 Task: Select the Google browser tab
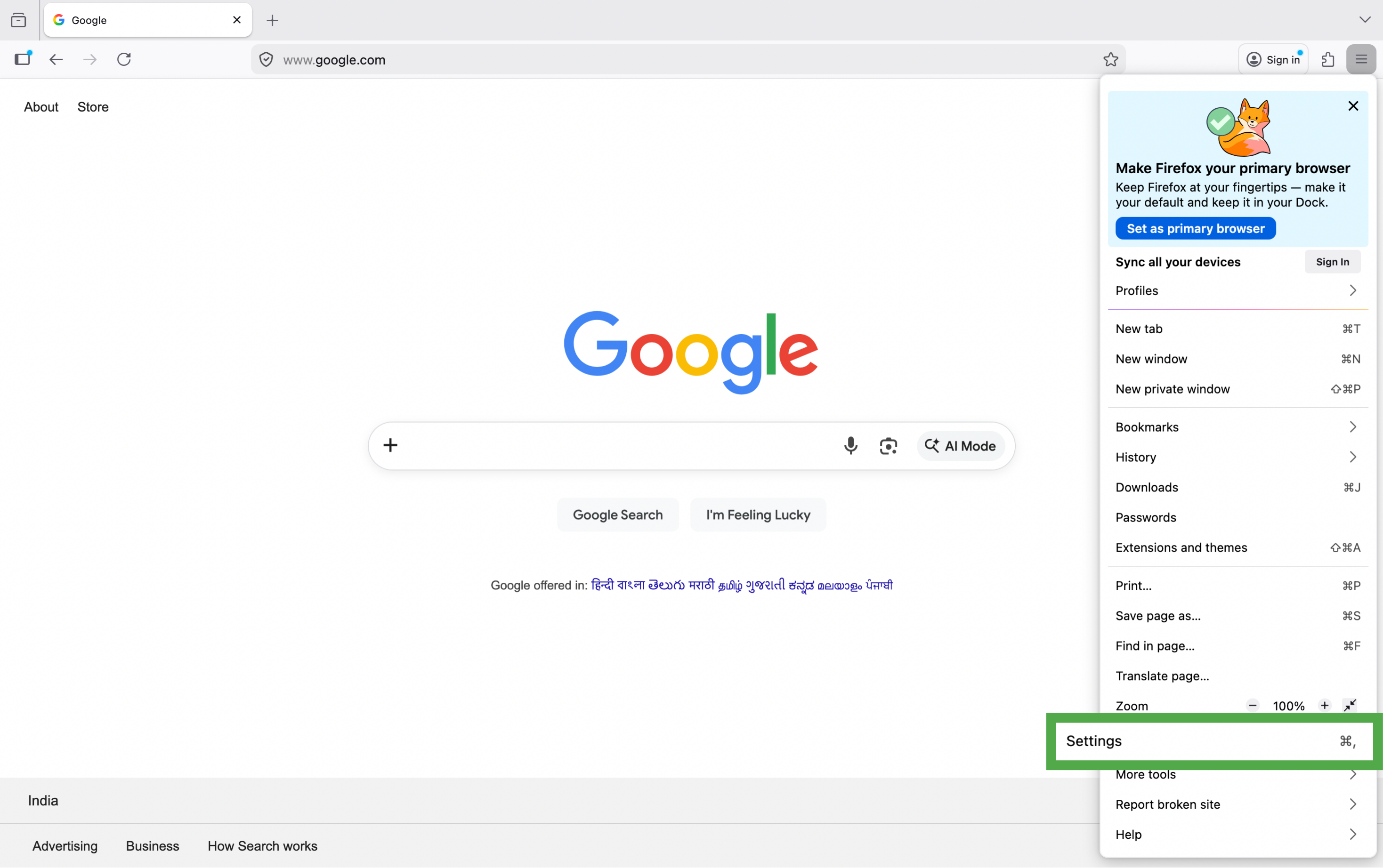147,20
